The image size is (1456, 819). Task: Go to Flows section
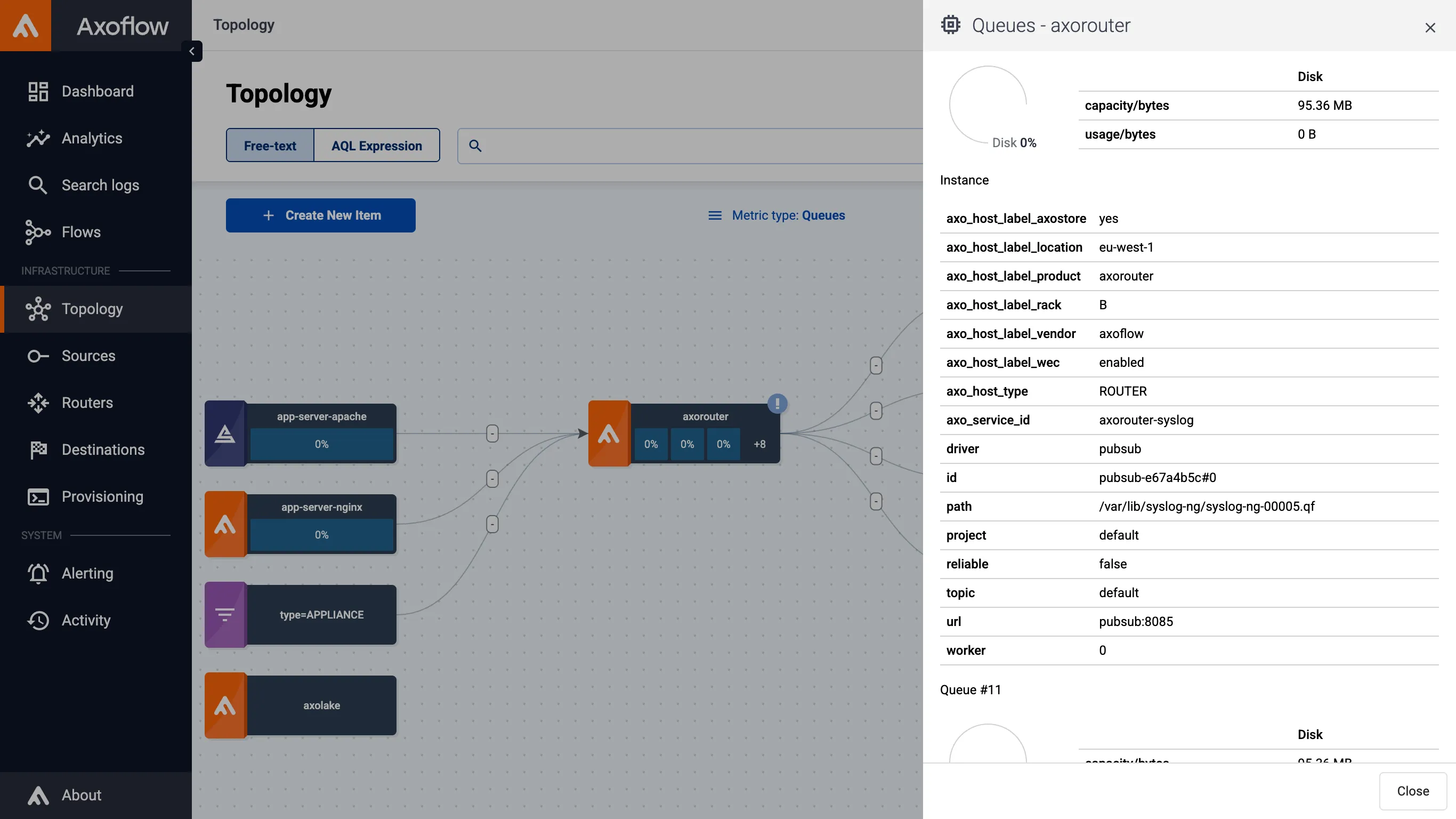pos(81,232)
